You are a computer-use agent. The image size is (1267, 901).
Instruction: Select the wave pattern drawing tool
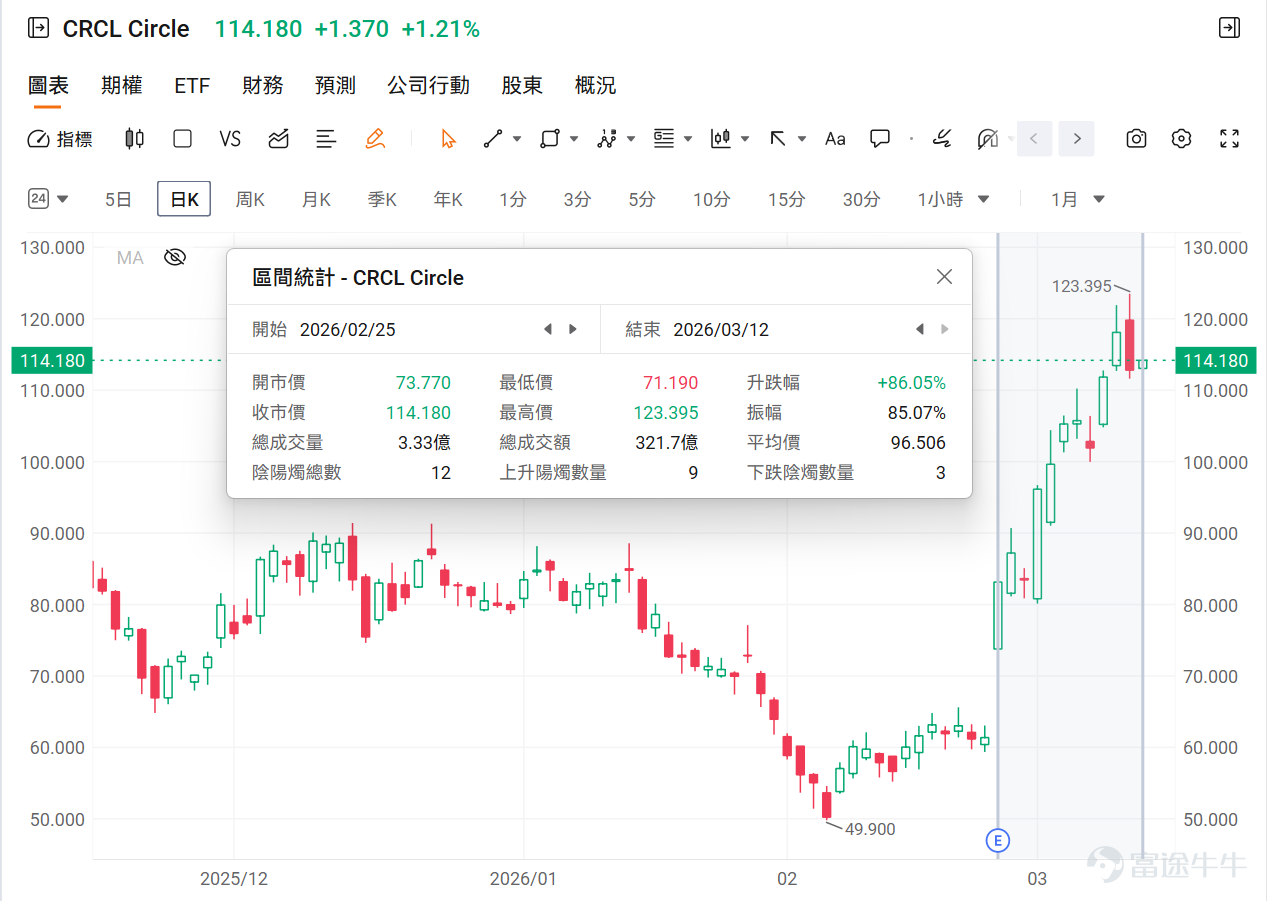point(606,139)
